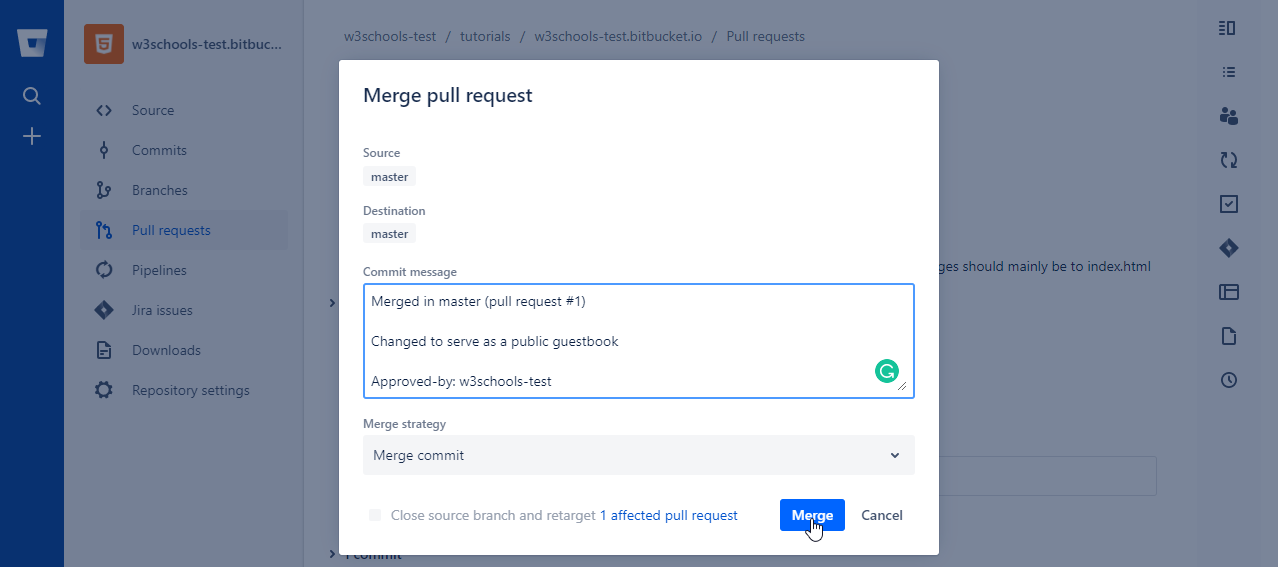
Task: Open the clock icon in right sidebar
Action: pyautogui.click(x=1229, y=380)
